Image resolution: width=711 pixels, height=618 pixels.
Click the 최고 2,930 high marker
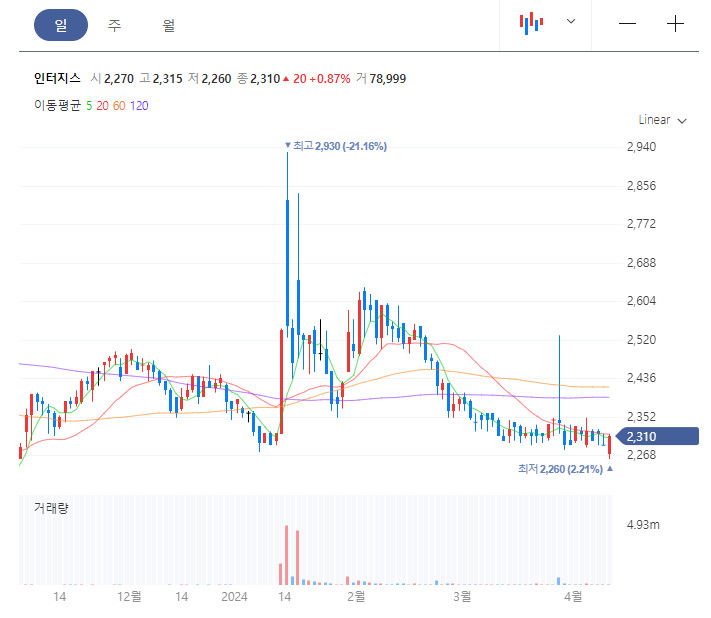[x=336, y=146]
